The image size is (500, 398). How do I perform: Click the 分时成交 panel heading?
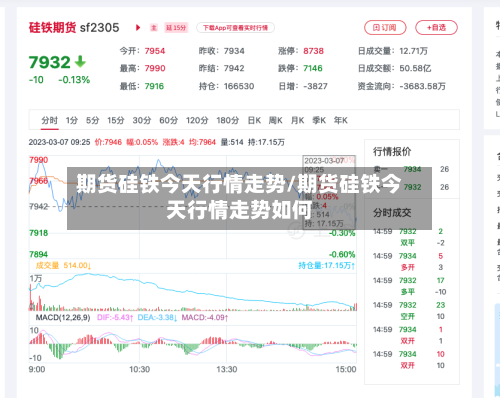click(x=392, y=213)
